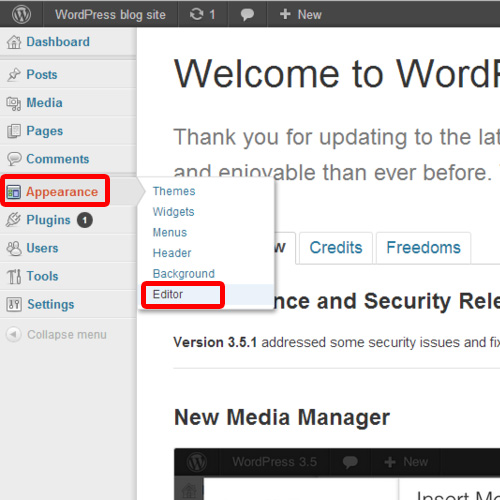Open the Posts menu
Image resolution: width=500 pixels, height=500 pixels.
tap(42, 75)
